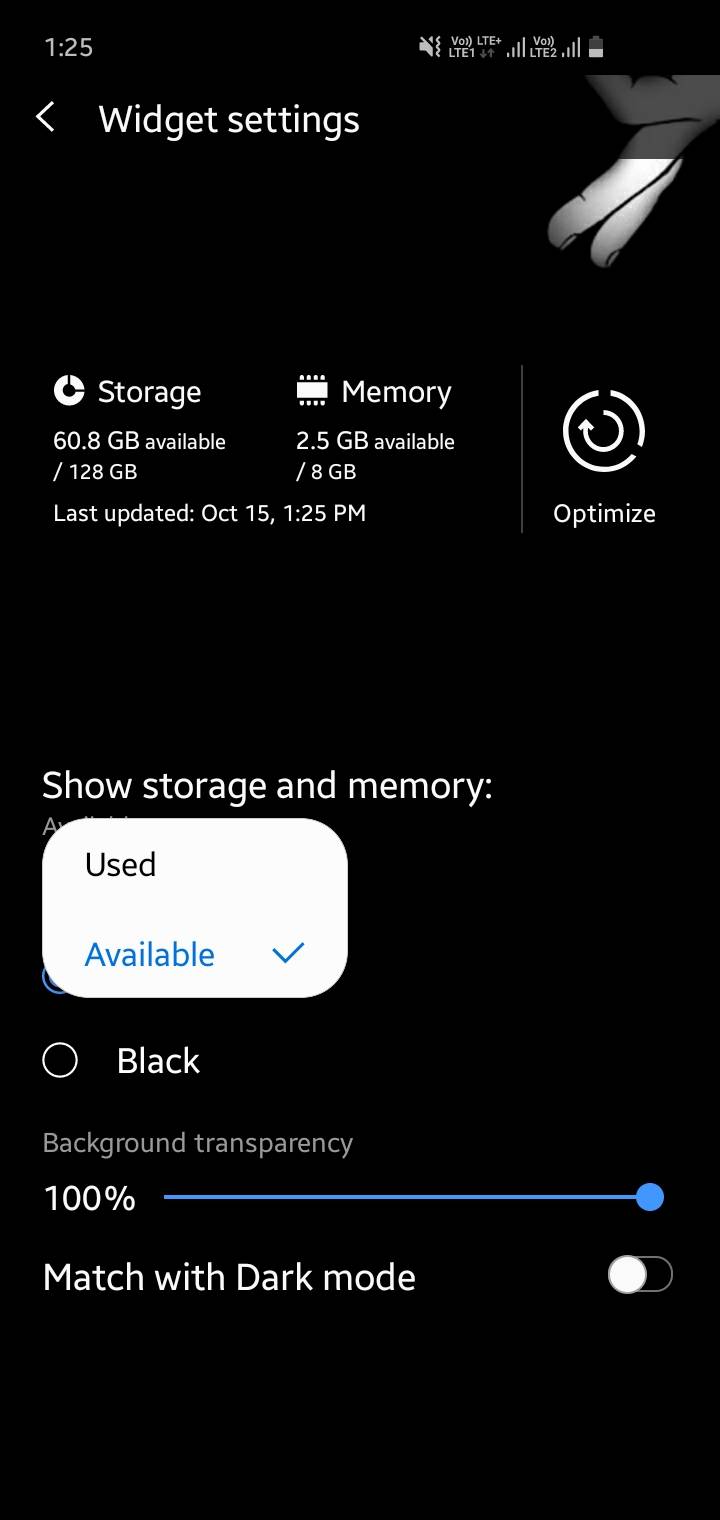Choose Available in the open dropdown

150,953
